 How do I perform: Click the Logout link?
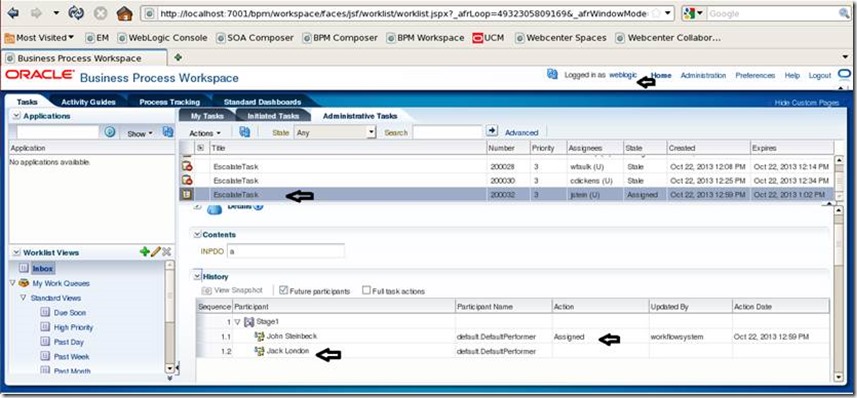click(820, 75)
